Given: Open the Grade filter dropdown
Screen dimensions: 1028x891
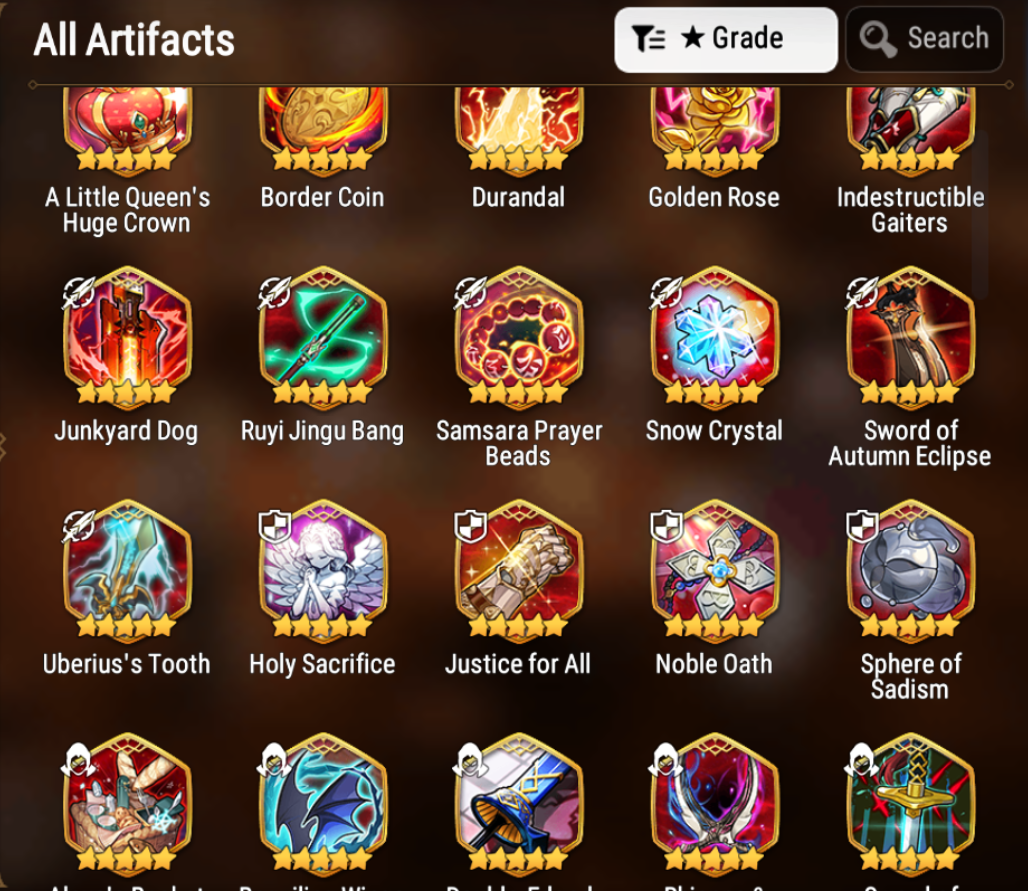Looking at the screenshot, I should [726, 39].
